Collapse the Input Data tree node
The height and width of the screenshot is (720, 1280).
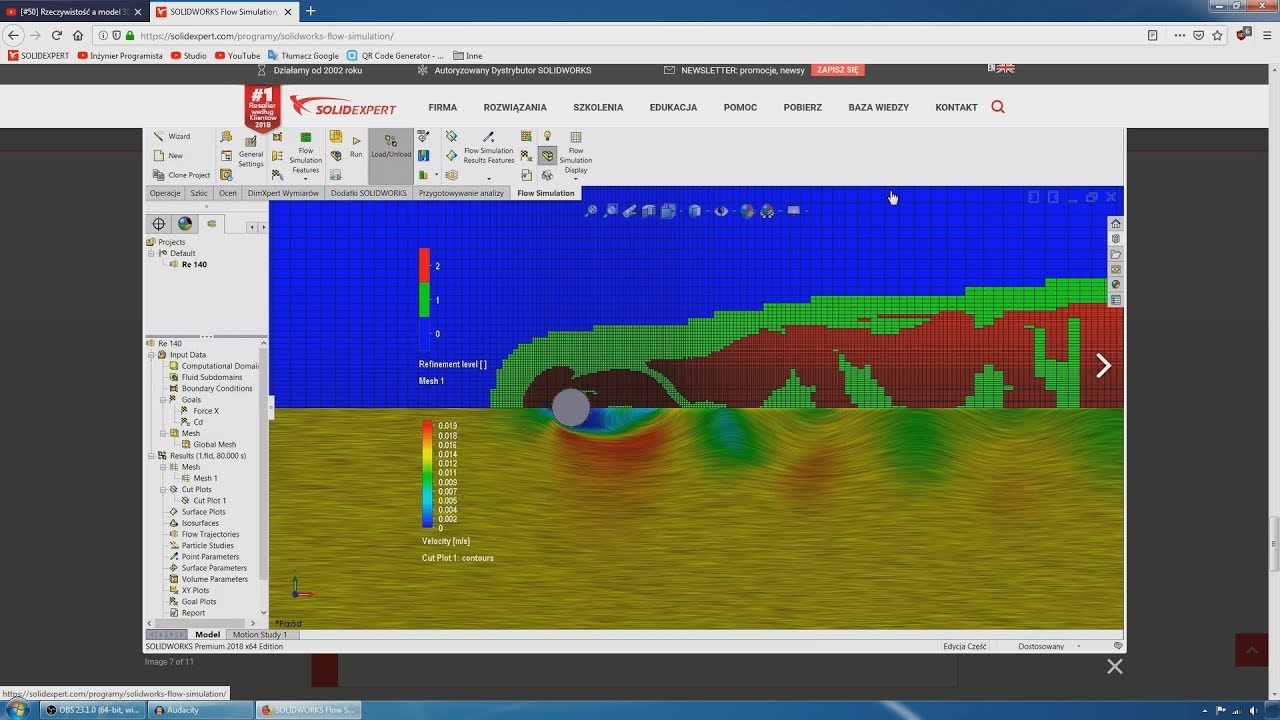[x=151, y=355]
